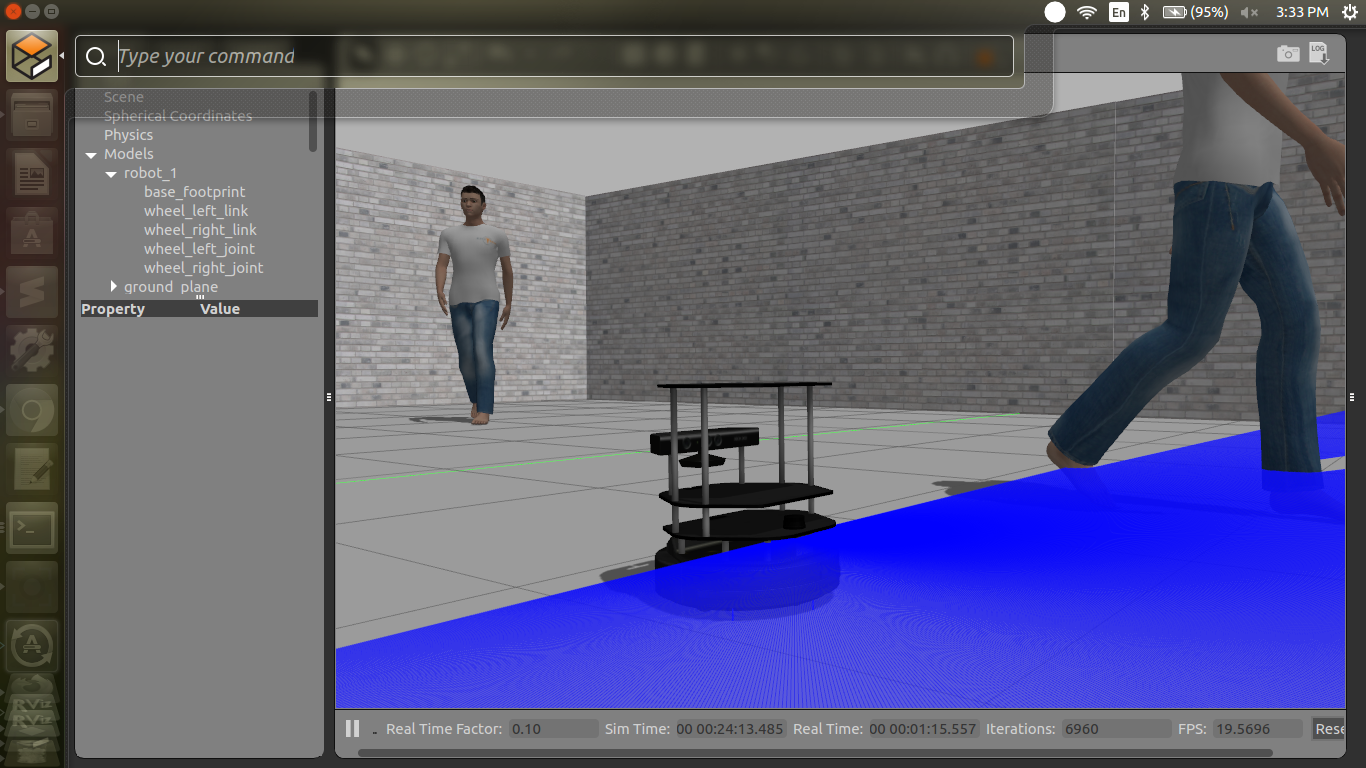Click the FPS value 19.5696

coord(1257,729)
